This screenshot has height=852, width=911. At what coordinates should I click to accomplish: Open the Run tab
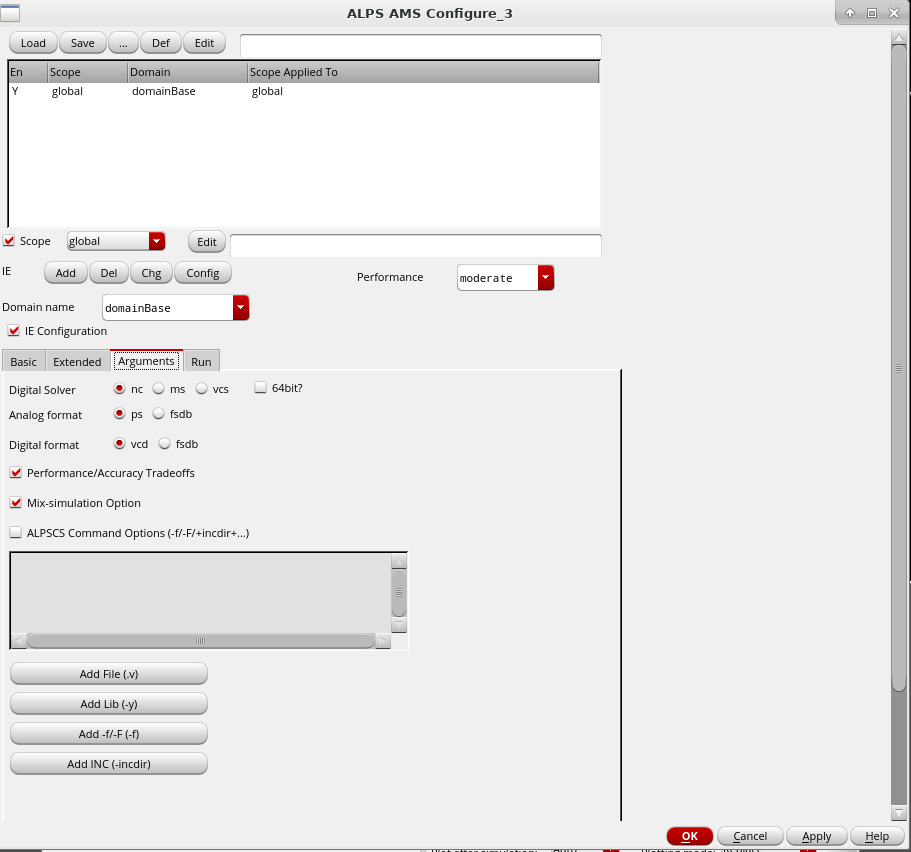tap(201, 362)
